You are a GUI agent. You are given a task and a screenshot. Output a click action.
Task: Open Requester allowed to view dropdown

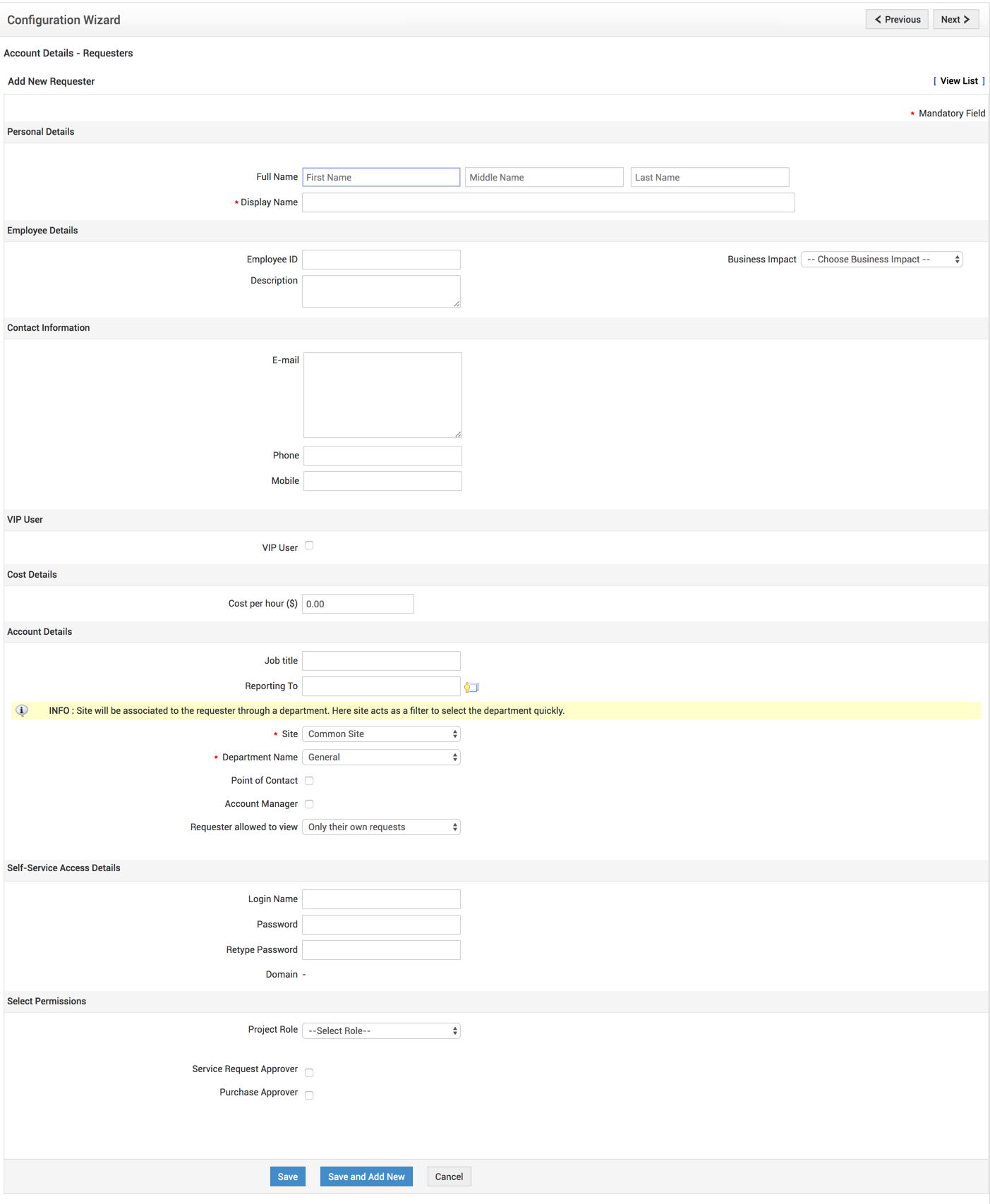(x=381, y=827)
